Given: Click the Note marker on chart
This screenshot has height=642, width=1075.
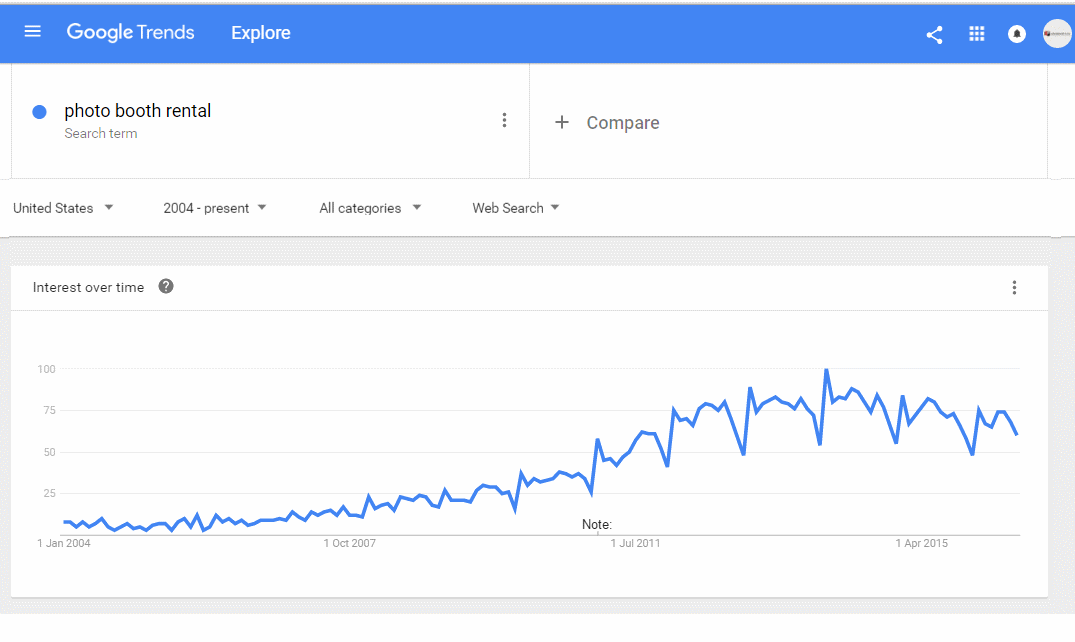Looking at the screenshot, I should click(596, 525).
